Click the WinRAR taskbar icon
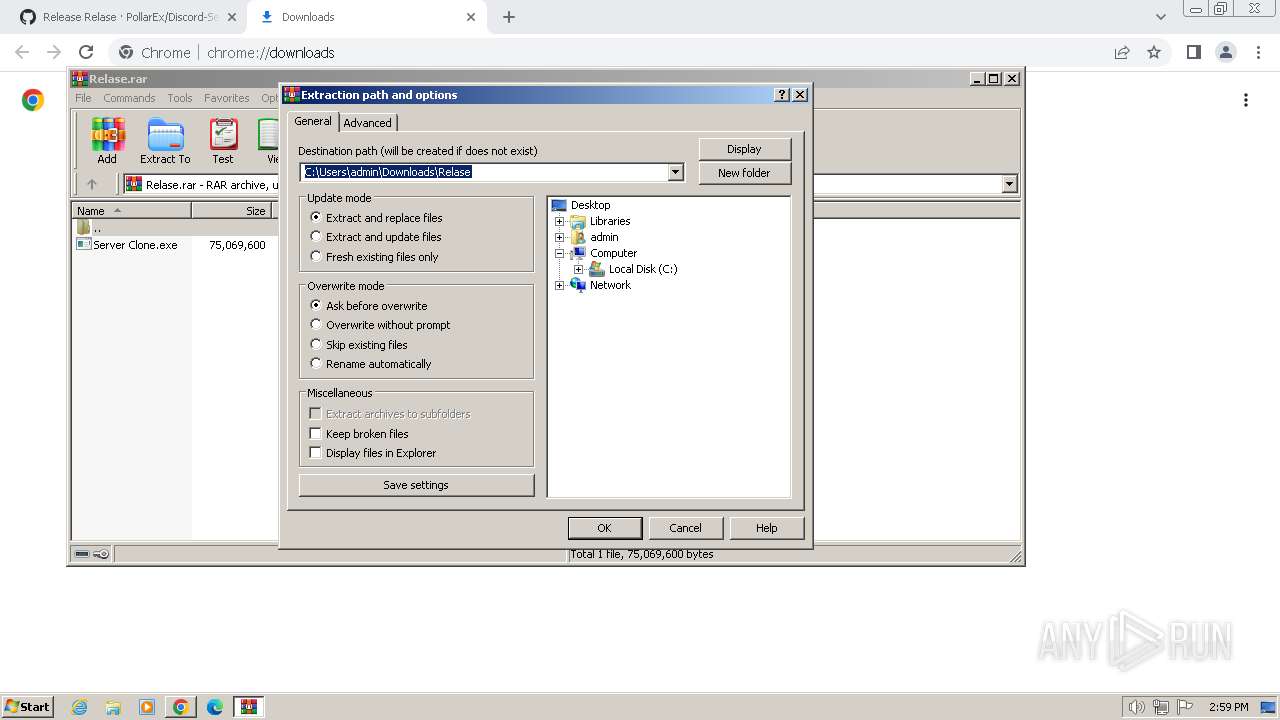 [x=249, y=707]
